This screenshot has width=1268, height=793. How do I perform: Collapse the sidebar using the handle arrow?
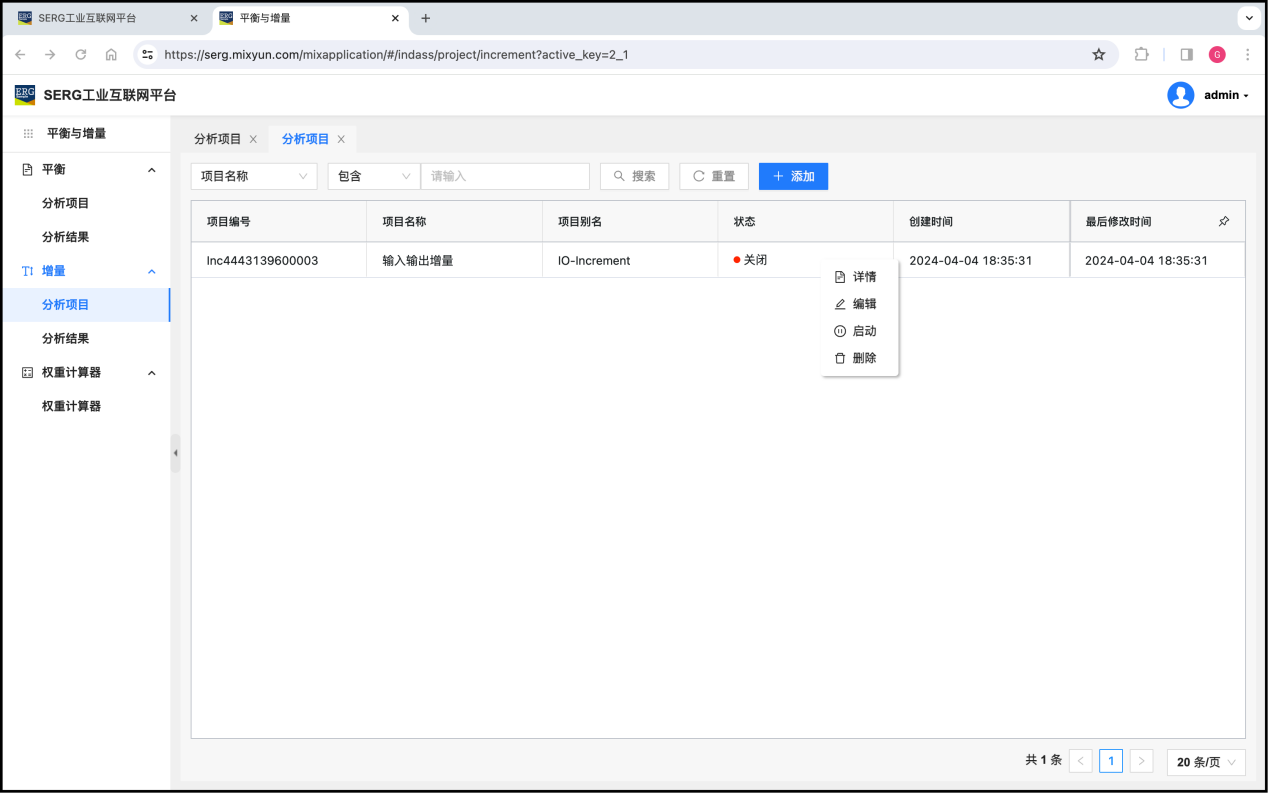click(175, 453)
